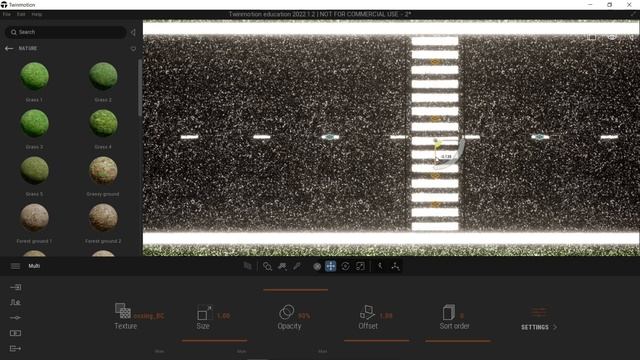Viewport: 640px width, 360px height.
Task: Activate the Scale gizmo tool
Action: click(x=360, y=266)
